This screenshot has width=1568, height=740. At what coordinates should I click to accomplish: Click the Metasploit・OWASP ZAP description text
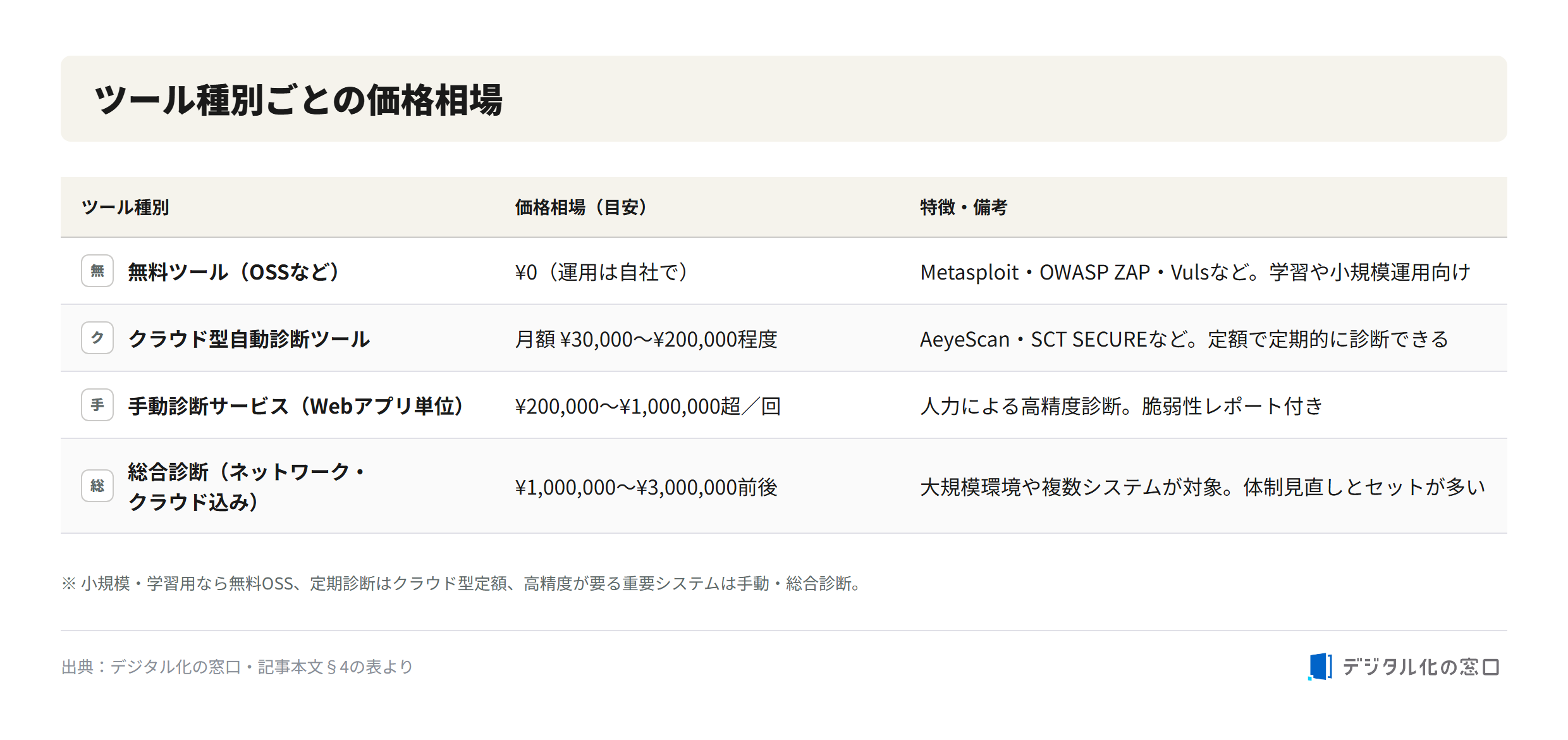[1195, 272]
